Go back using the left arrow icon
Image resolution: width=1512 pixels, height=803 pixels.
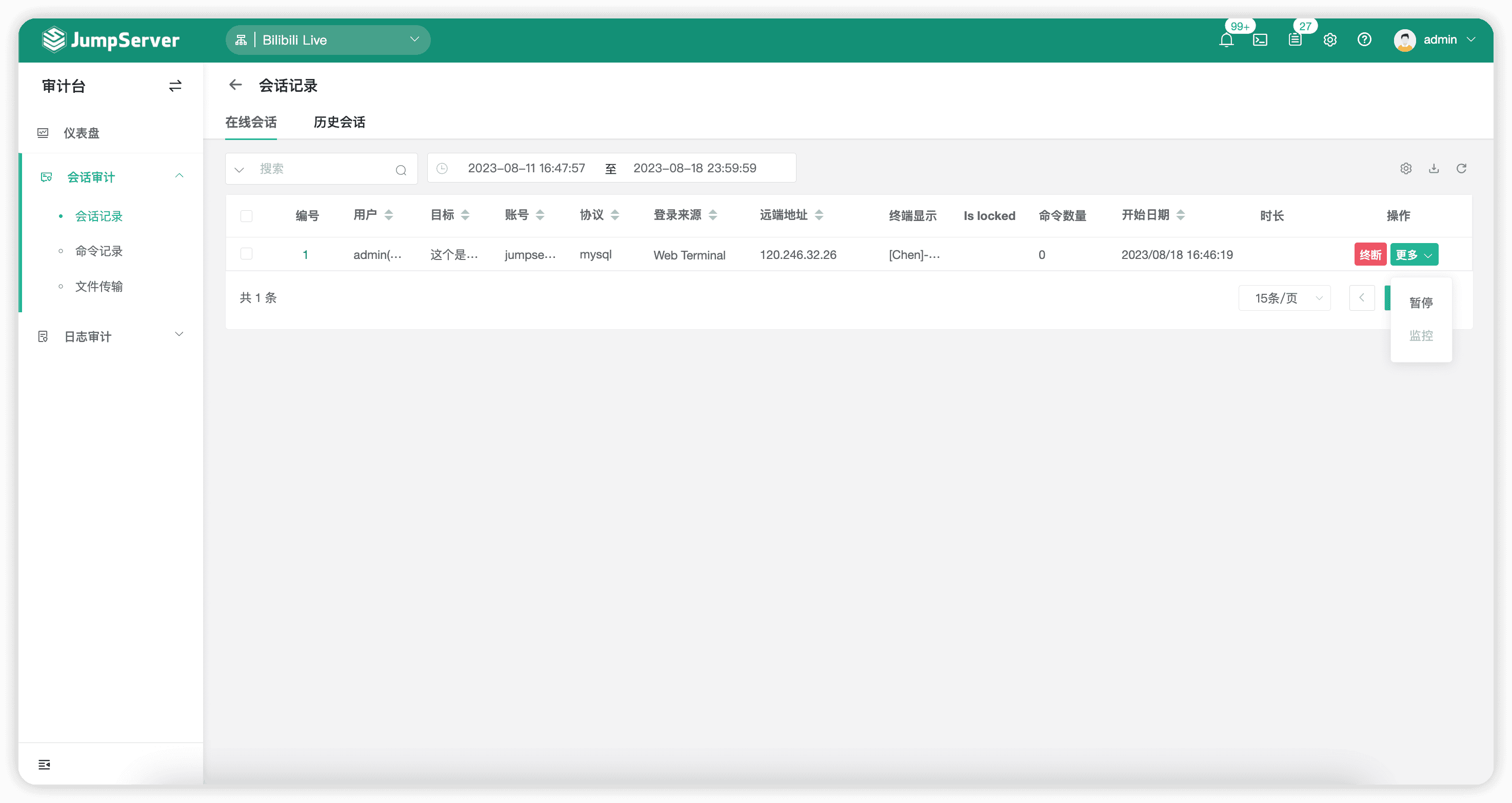235,85
